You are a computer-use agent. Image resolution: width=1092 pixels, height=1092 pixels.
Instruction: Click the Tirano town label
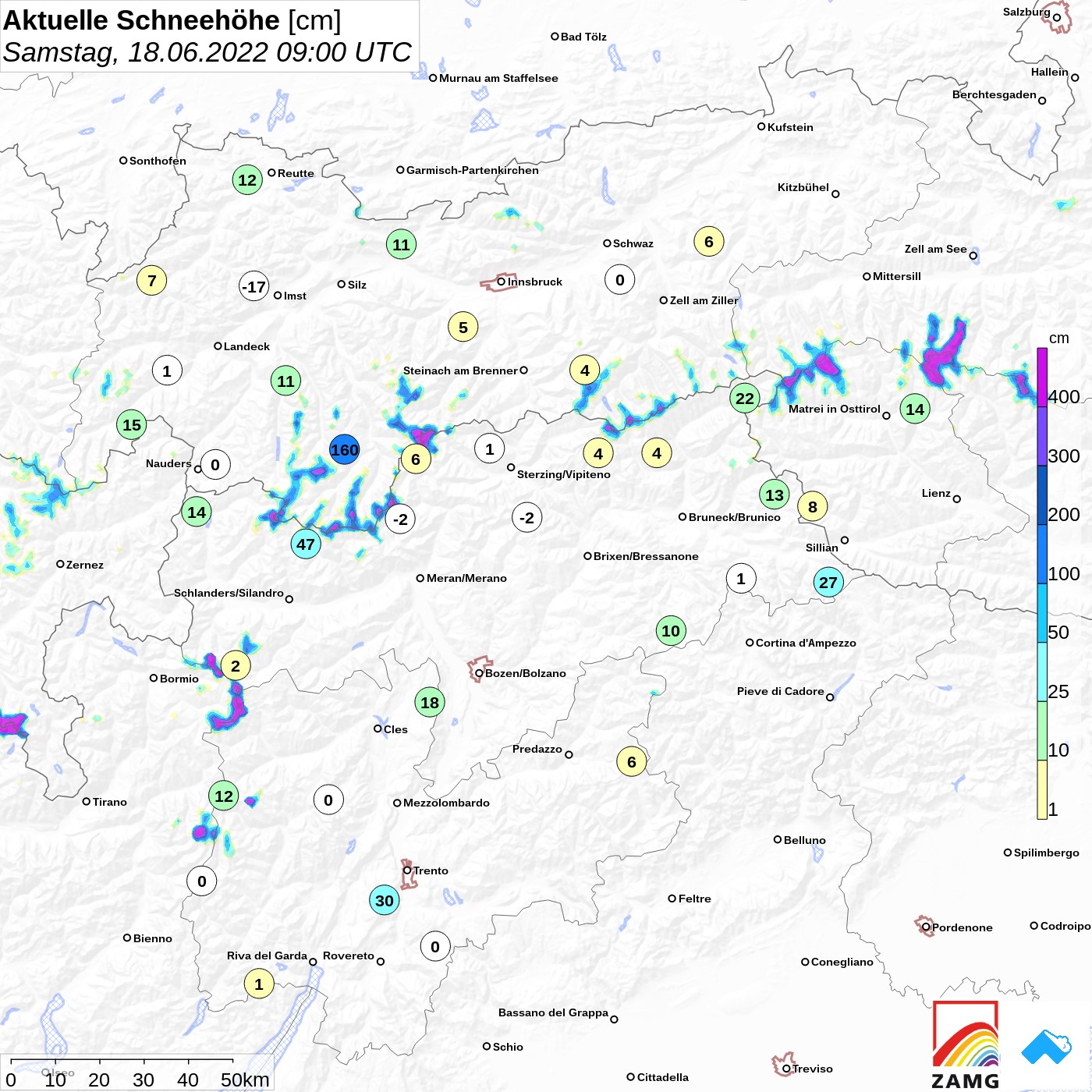109,802
